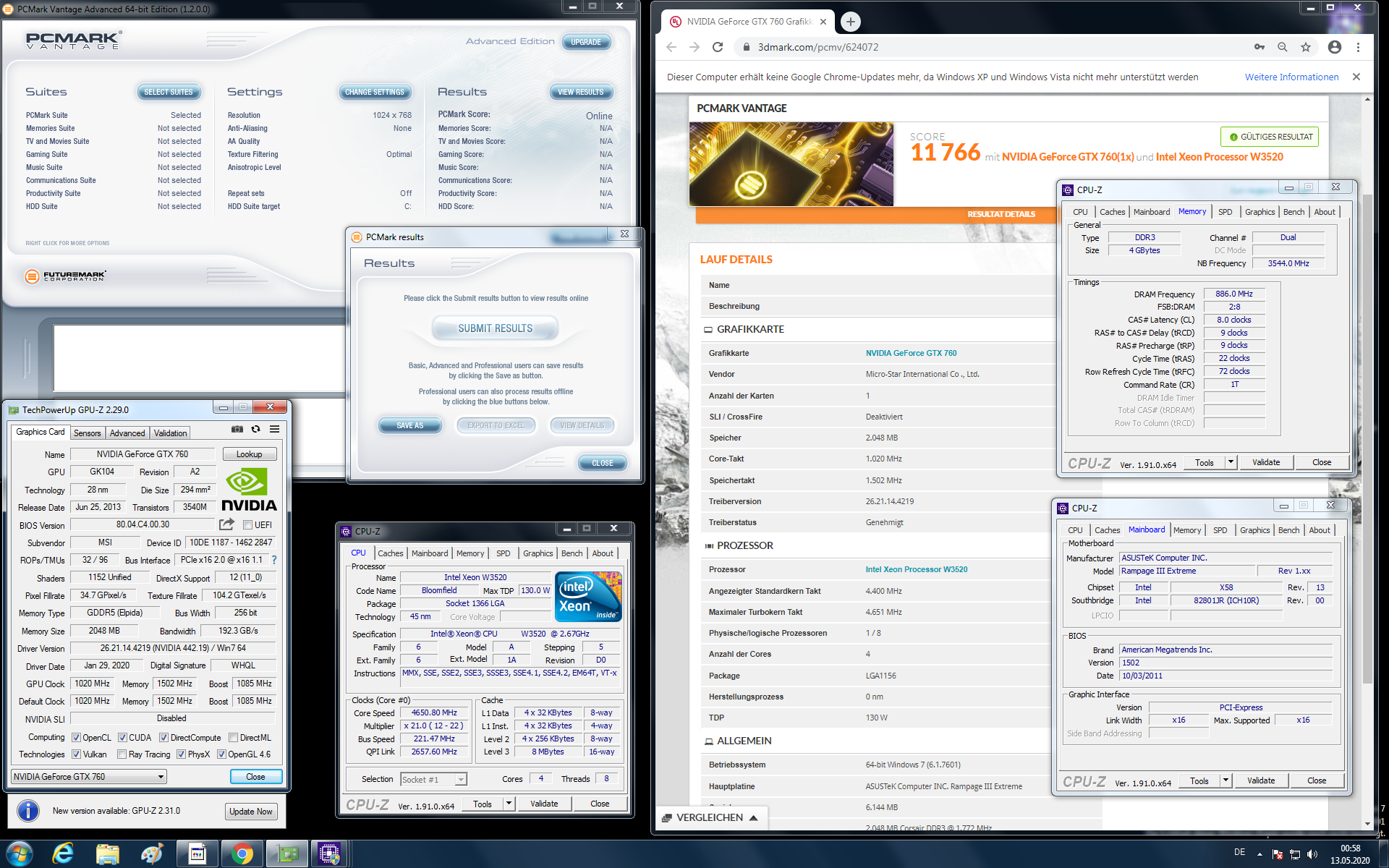Toggle the Ray Tracing checkbox
The image size is (1389, 868).
[122, 754]
